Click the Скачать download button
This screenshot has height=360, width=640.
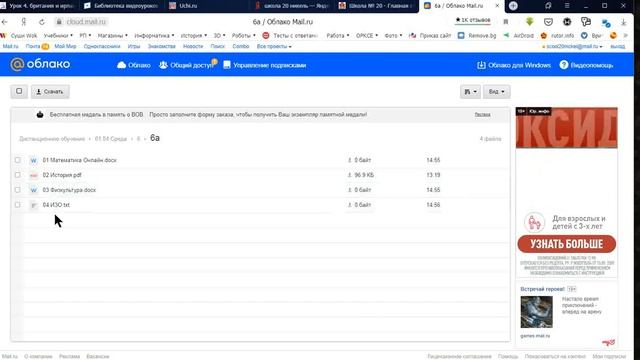click(x=50, y=92)
